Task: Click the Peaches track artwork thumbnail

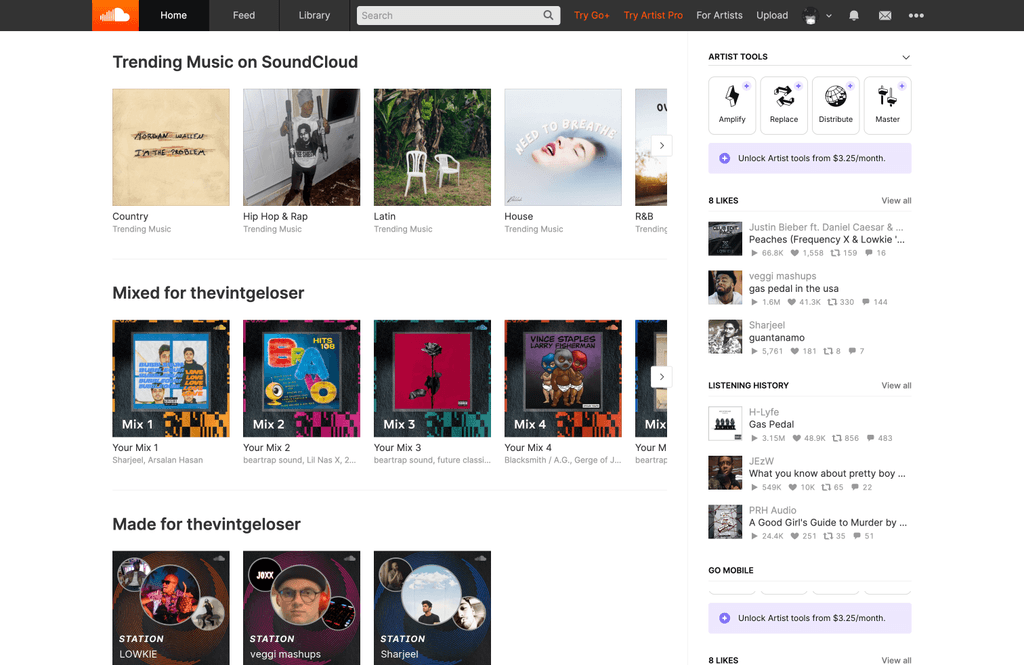Action: [725, 238]
